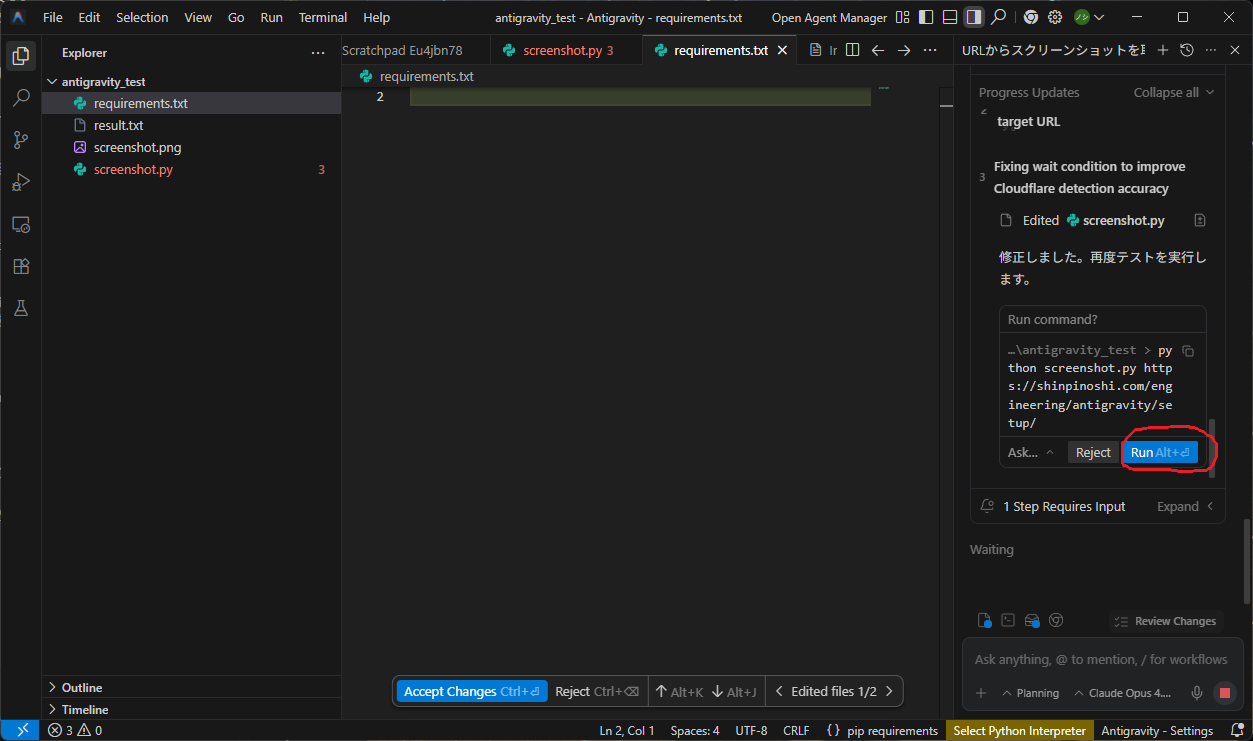Switch to the Scratchpad Eu4jbn78 tab
1253x741 pixels.
click(x=416, y=50)
